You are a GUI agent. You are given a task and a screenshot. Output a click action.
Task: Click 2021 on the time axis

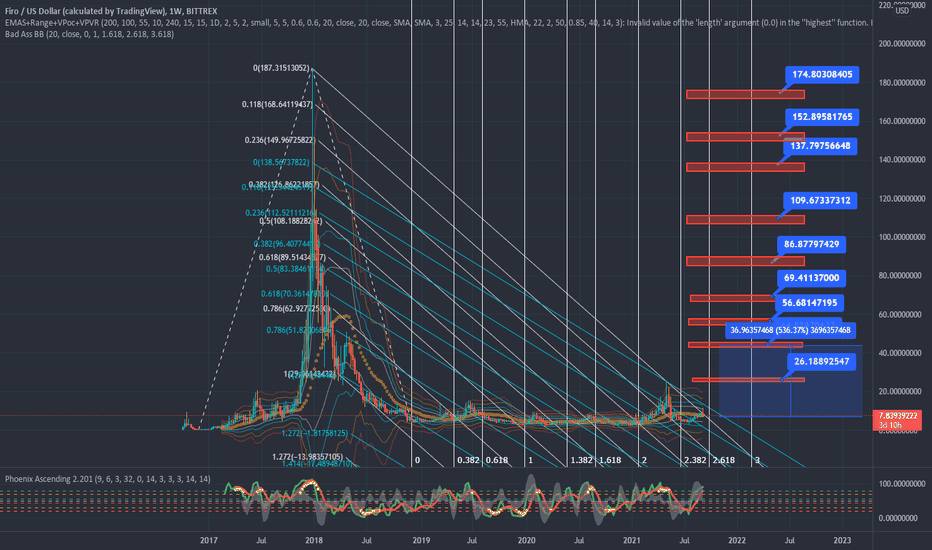(631, 540)
